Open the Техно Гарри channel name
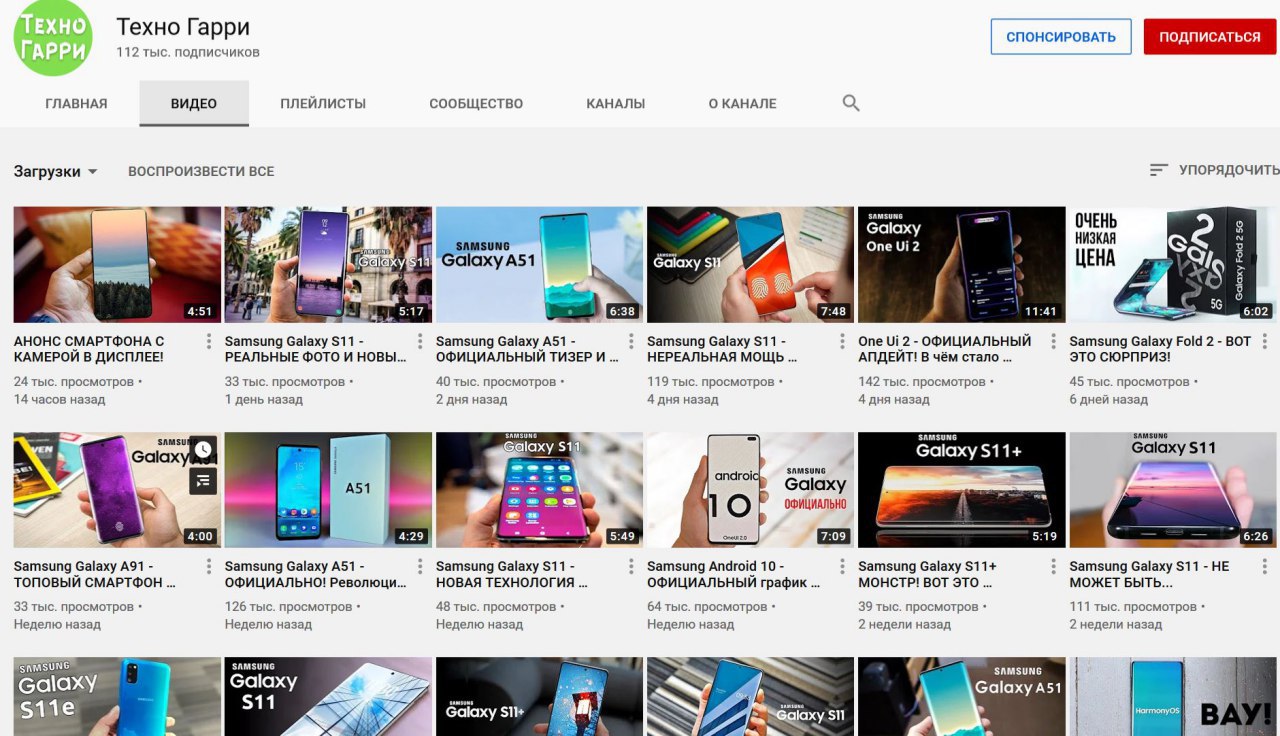1280x736 pixels. tap(183, 27)
